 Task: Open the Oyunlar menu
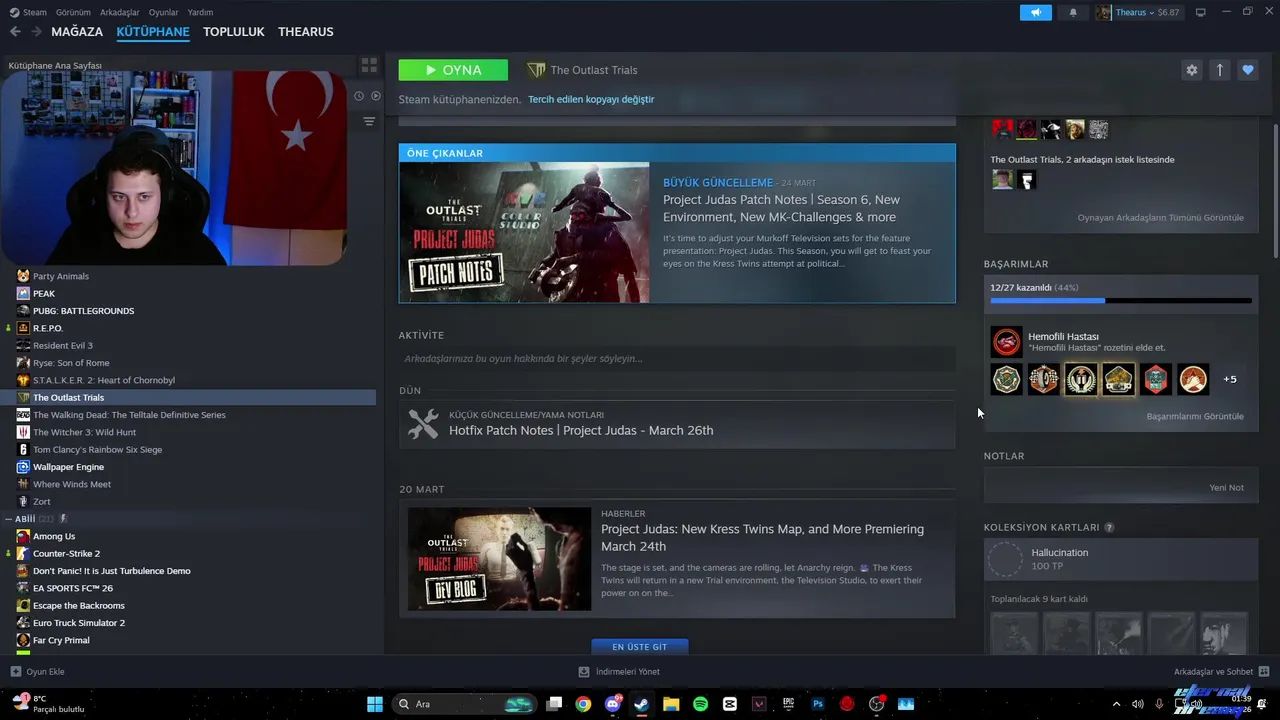coord(163,12)
